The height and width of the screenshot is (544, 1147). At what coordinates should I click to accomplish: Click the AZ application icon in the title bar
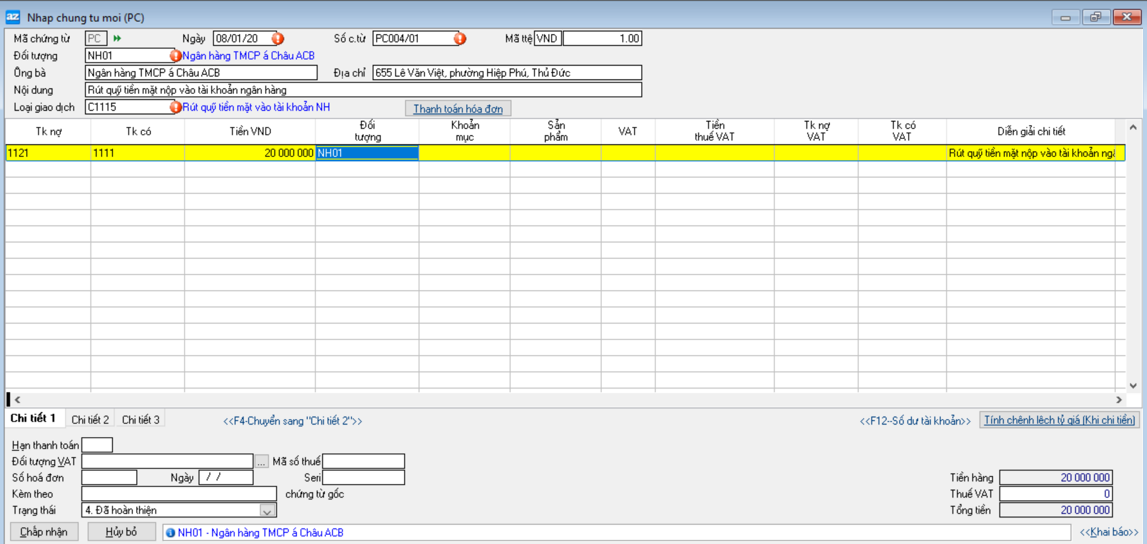tap(13, 17)
